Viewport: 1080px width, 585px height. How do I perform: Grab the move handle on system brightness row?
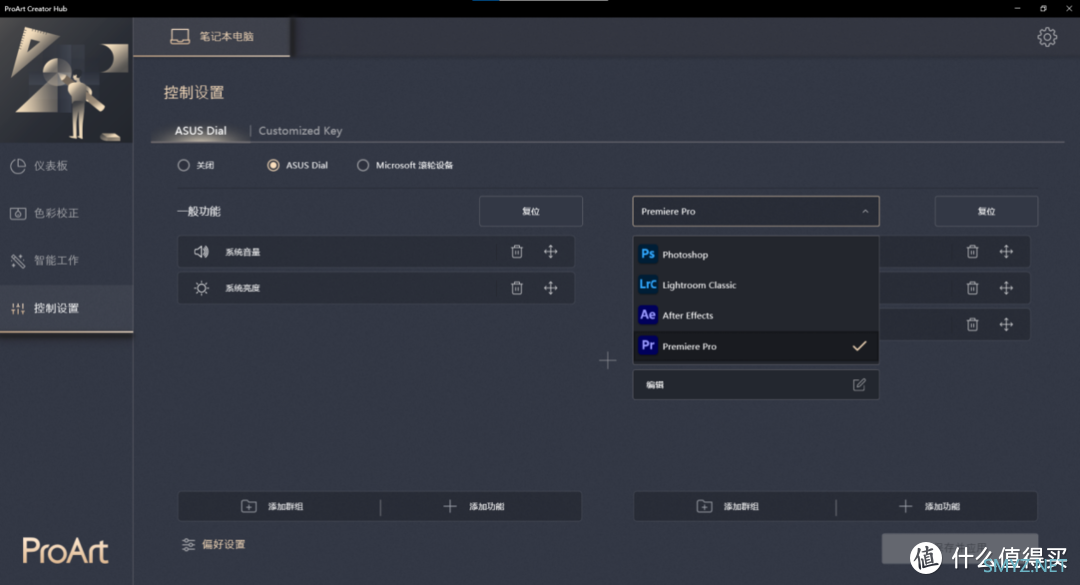550,288
